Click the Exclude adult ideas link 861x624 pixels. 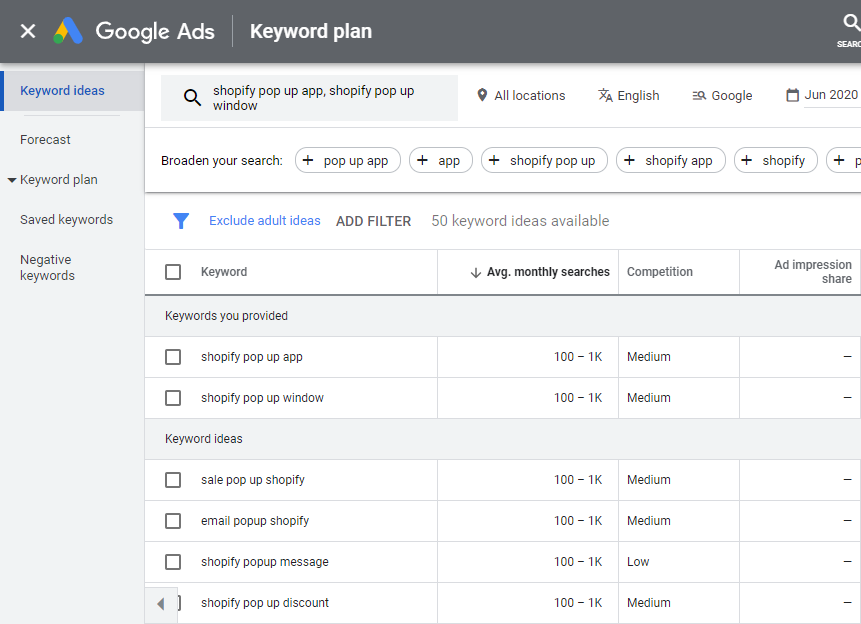click(x=264, y=220)
